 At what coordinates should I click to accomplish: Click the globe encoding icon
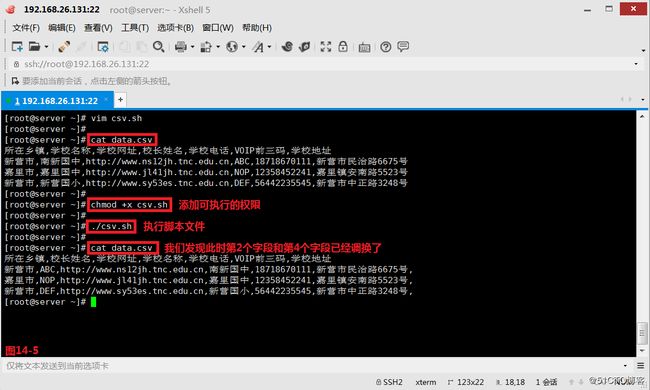coord(232,46)
